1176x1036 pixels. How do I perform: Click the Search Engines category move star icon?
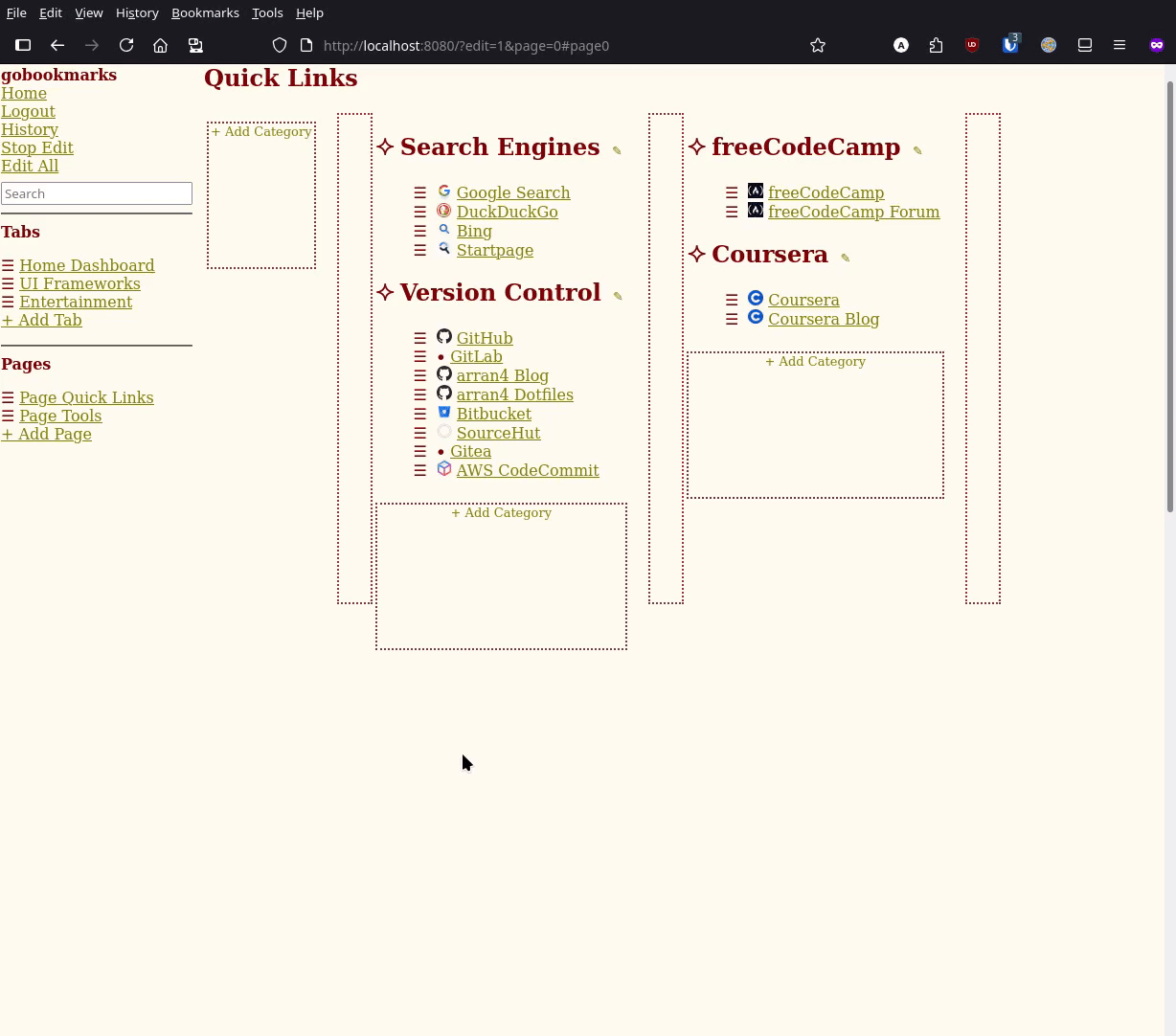(x=385, y=146)
